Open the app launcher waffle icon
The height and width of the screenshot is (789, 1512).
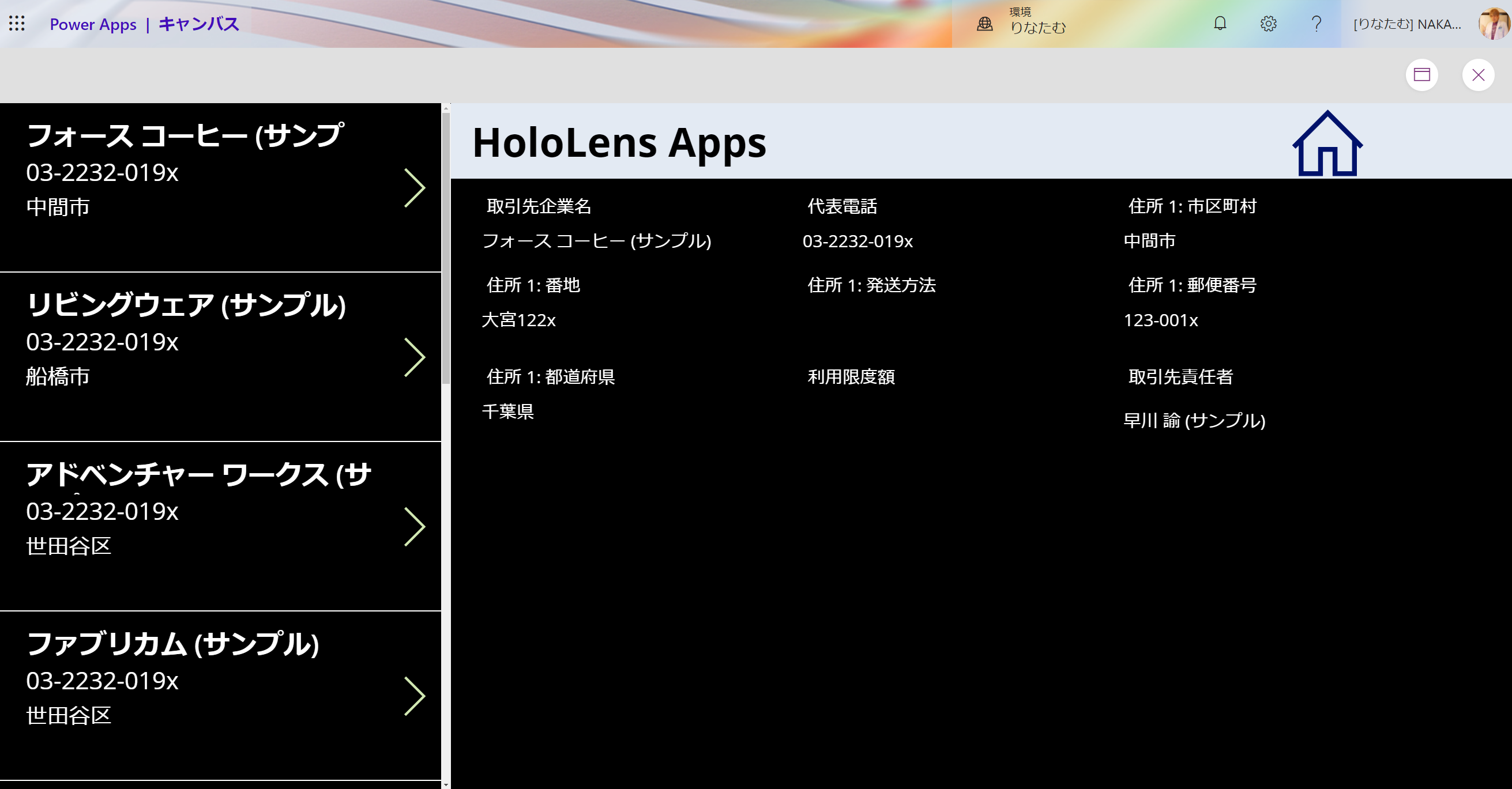[17, 24]
